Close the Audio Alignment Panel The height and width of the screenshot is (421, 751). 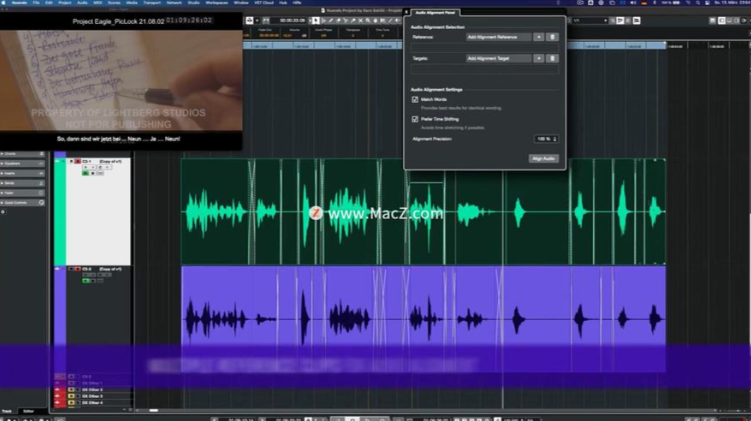(x=407, y=11)
